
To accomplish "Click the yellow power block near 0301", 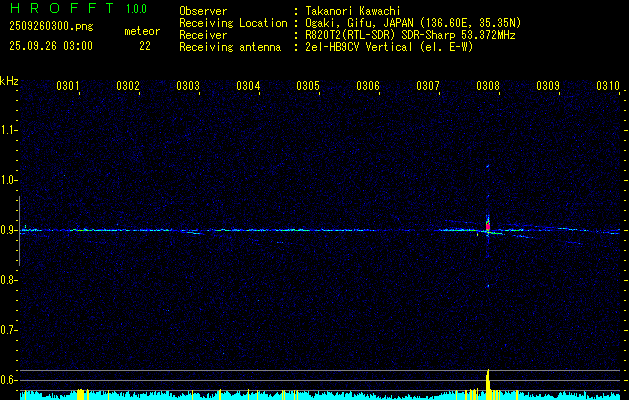I will [80, 394].
